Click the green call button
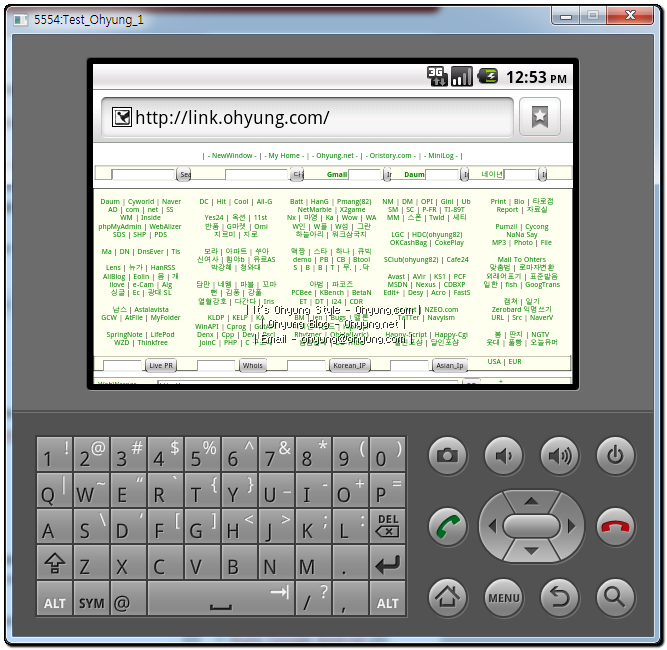The height and width of the screenshot is (650, 667). click(448, 527)
